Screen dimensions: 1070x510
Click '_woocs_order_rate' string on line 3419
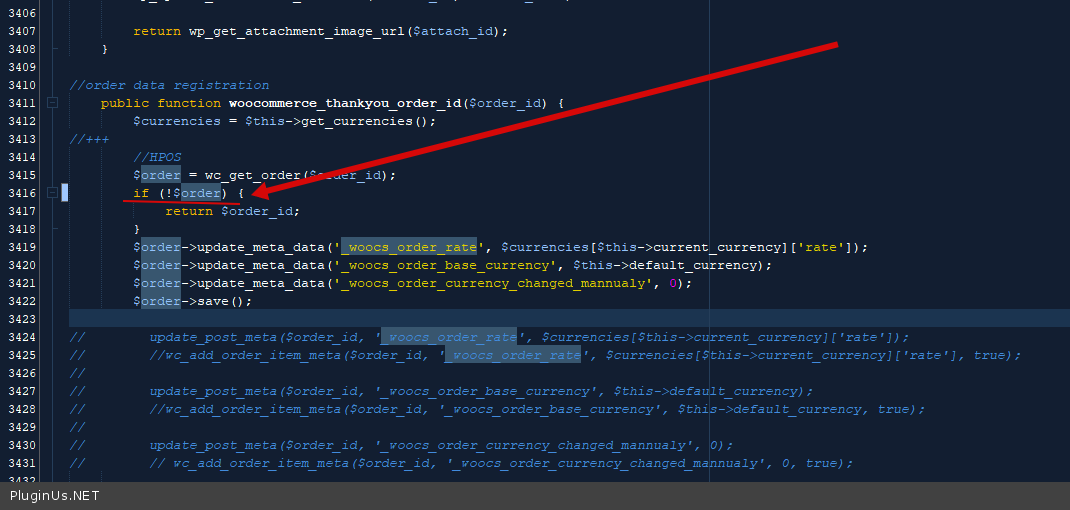(x=412, y=247)
